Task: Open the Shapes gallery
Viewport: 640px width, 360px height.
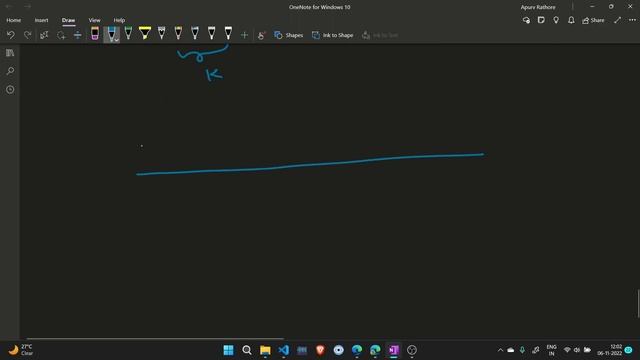Action: [x=289, y=35]
